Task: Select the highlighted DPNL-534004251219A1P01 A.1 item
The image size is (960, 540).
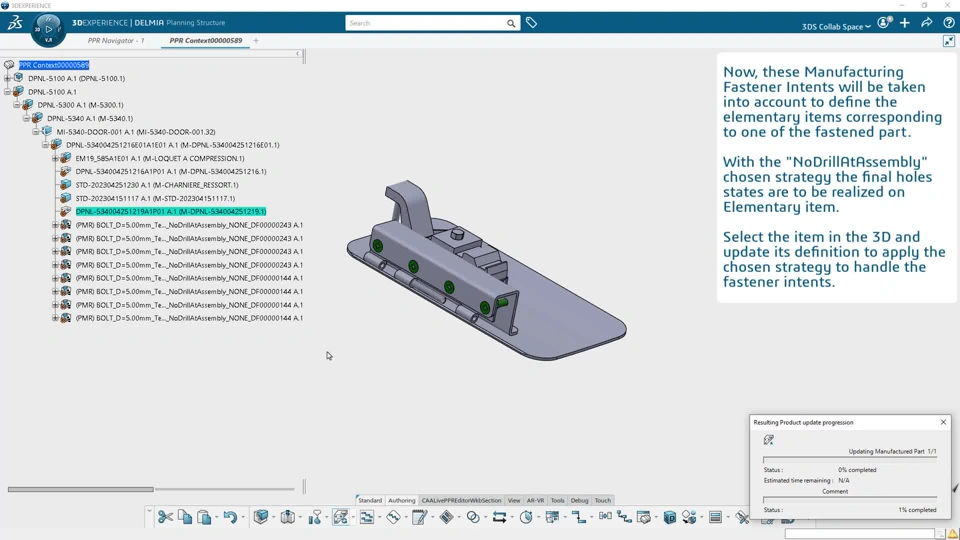Action: tap(171, 211)
